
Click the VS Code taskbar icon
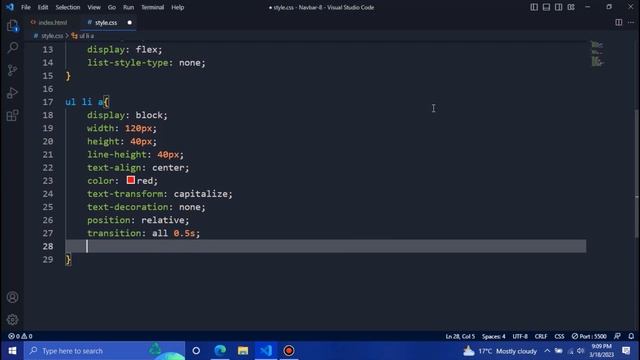[266, 351]
